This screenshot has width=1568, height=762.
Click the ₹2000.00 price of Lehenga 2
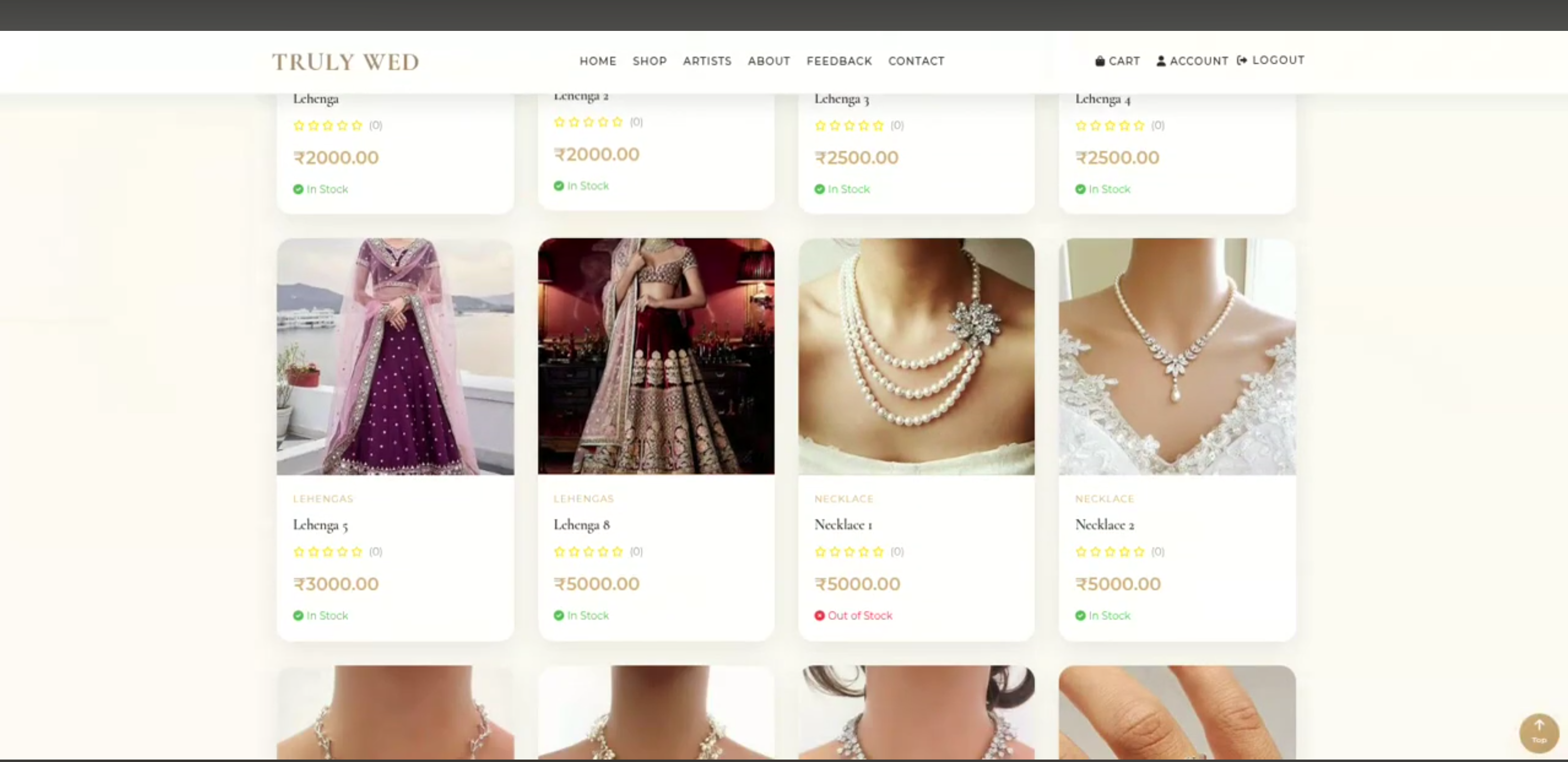point(597,154)
